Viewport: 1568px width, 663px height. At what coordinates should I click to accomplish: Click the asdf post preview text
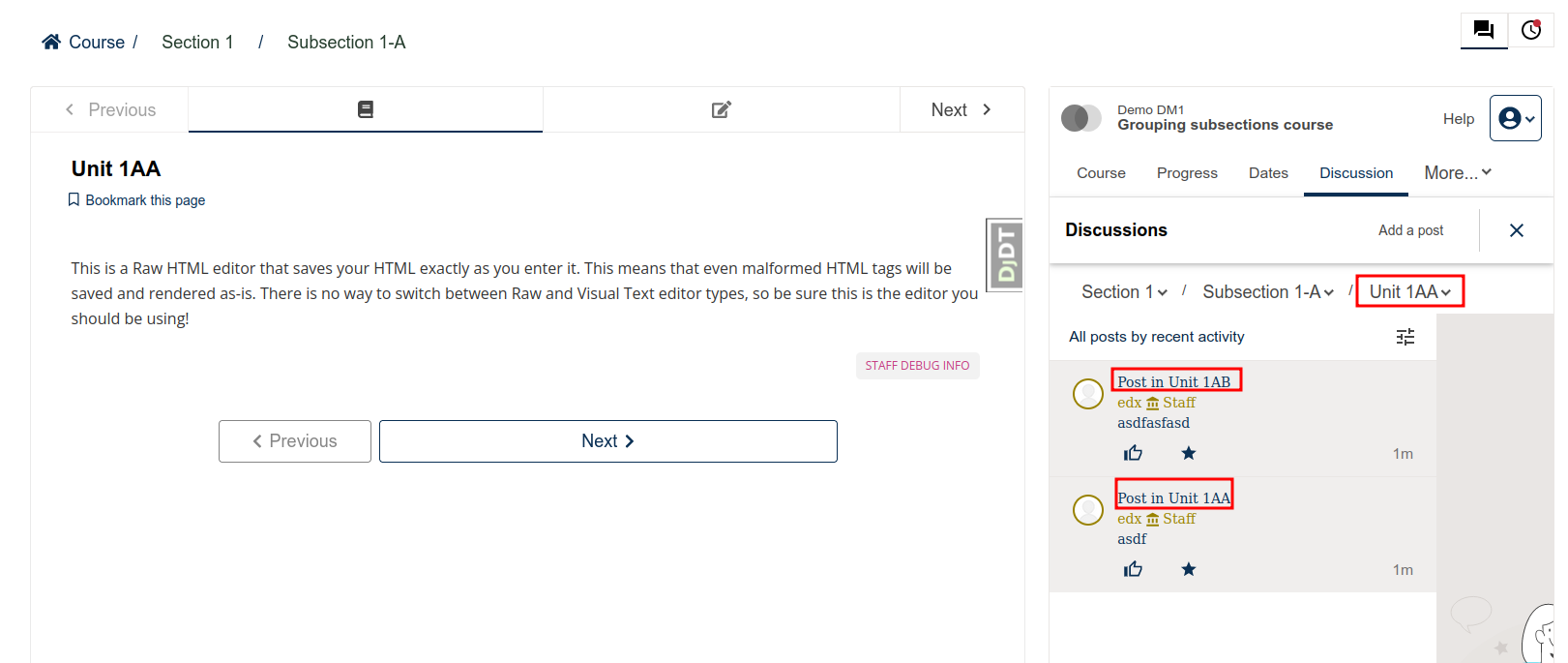pyautogui.click(x=1132, y=539)
